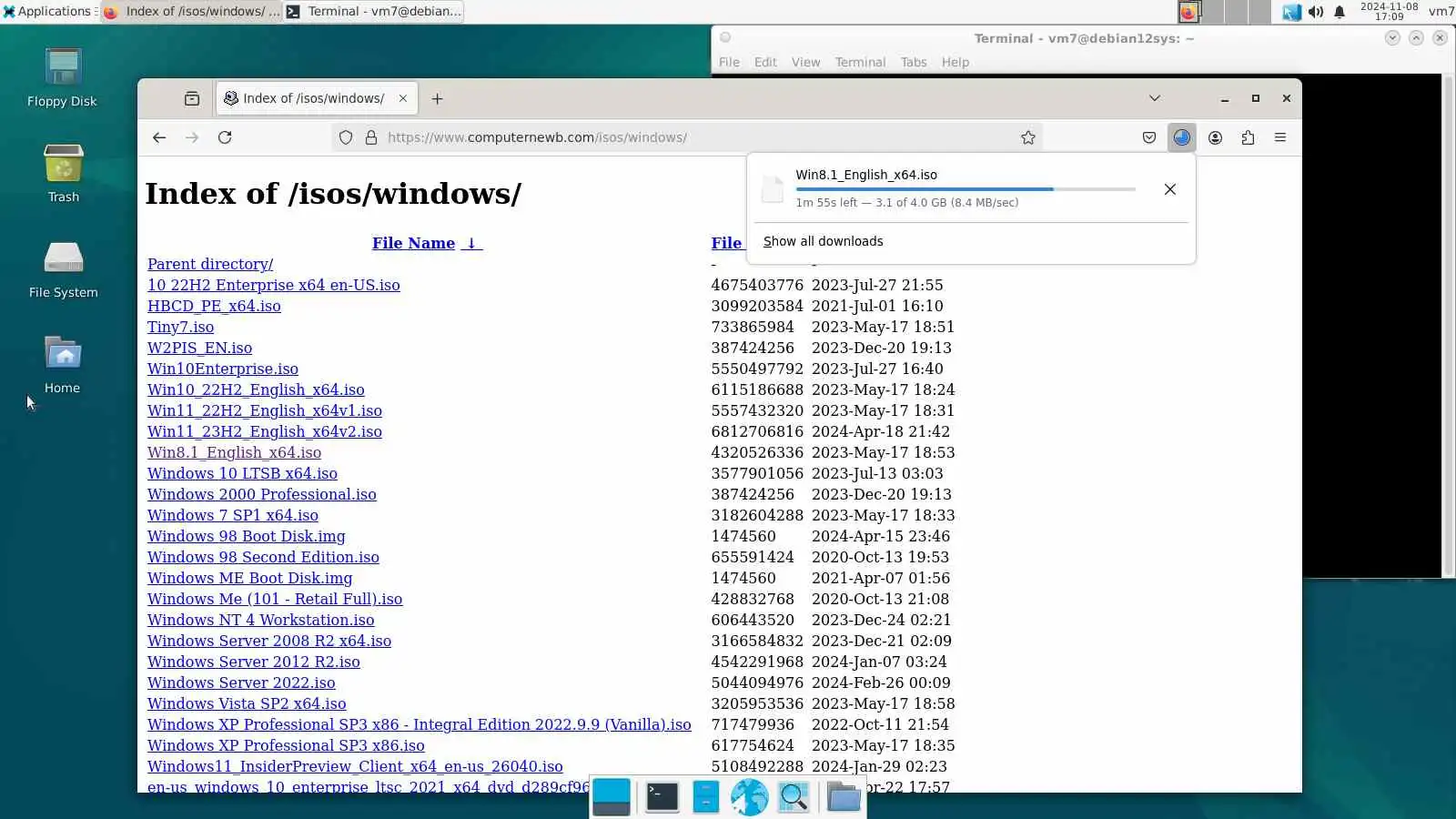The width and height of the screenshot is (1456, 819).
Task: Go back using Firefox back arrow
Action: point(159,137)
